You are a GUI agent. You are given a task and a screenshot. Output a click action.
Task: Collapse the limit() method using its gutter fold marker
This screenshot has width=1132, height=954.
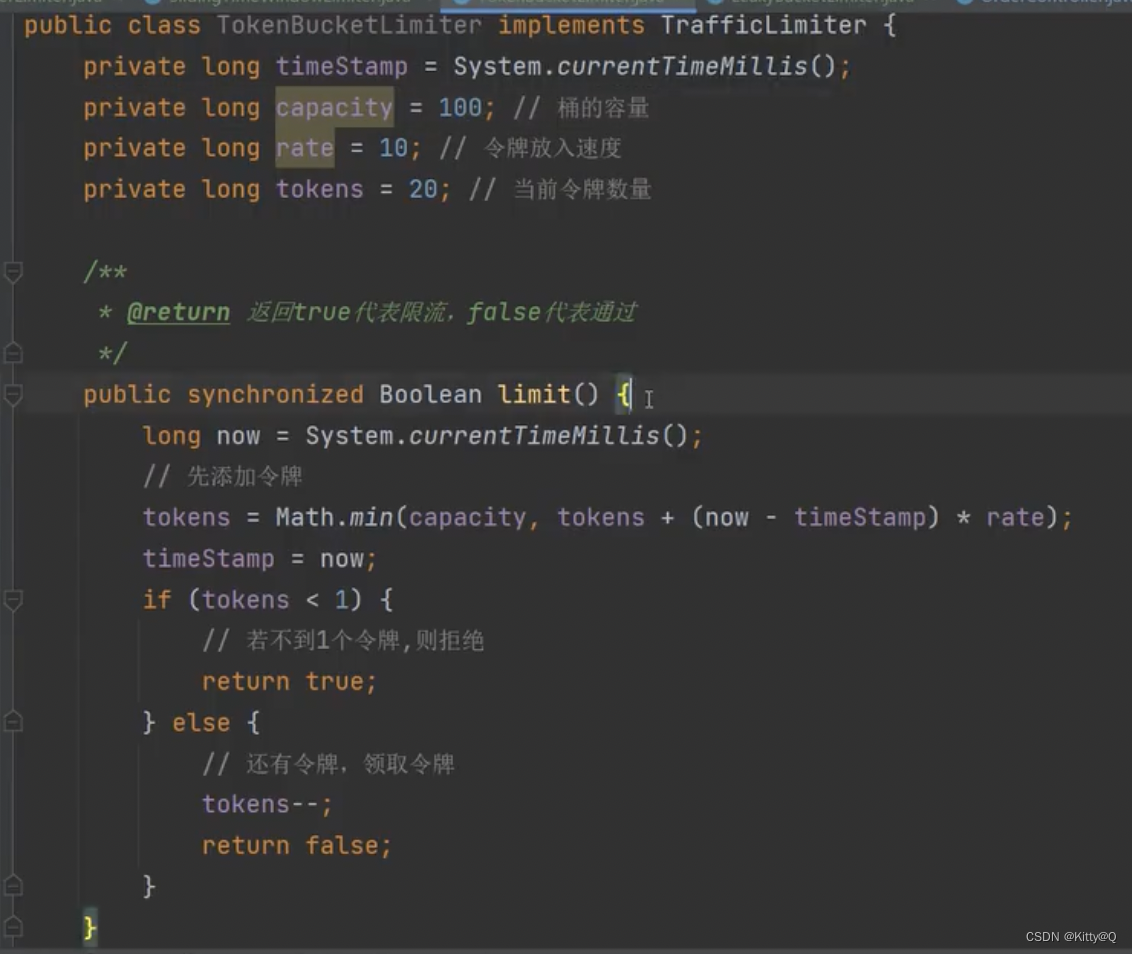pyautogui.click(x=13, y=394)
